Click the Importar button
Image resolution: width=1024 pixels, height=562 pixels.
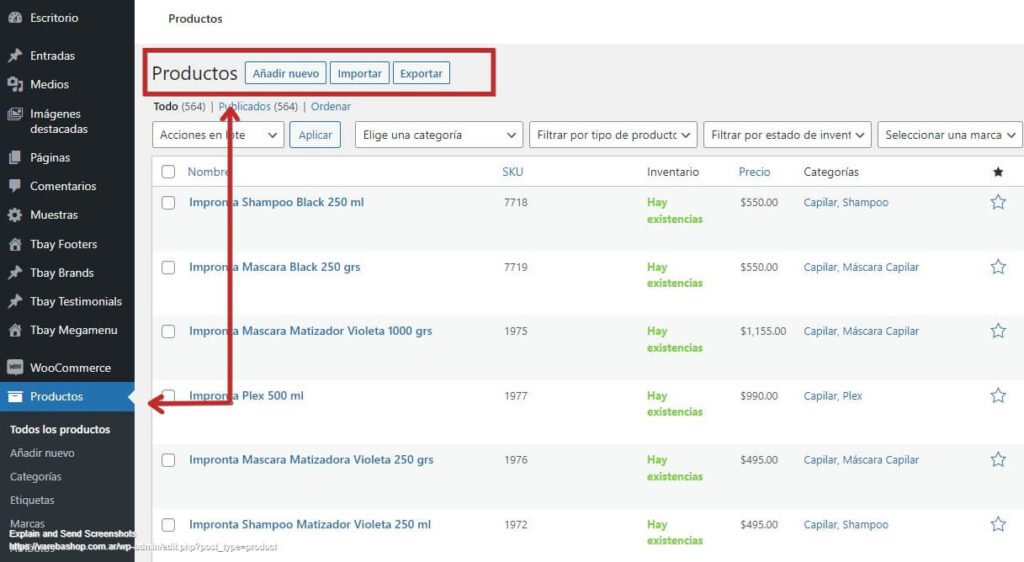click(360, 73)
